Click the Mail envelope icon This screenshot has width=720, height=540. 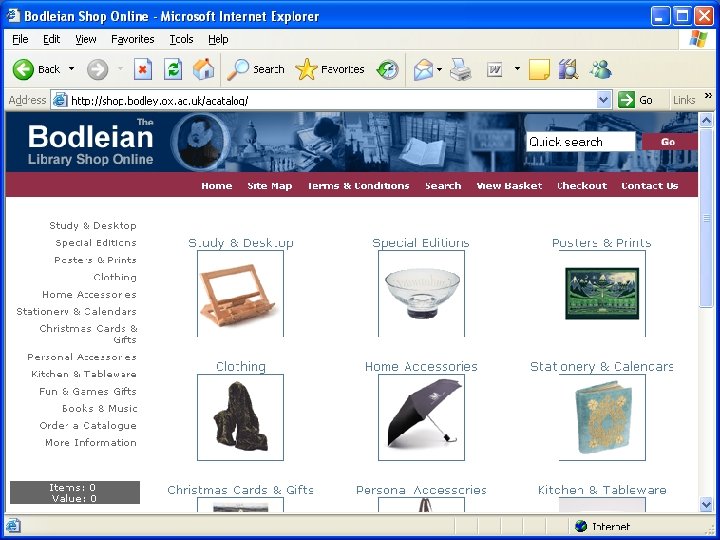coord(423,70)
